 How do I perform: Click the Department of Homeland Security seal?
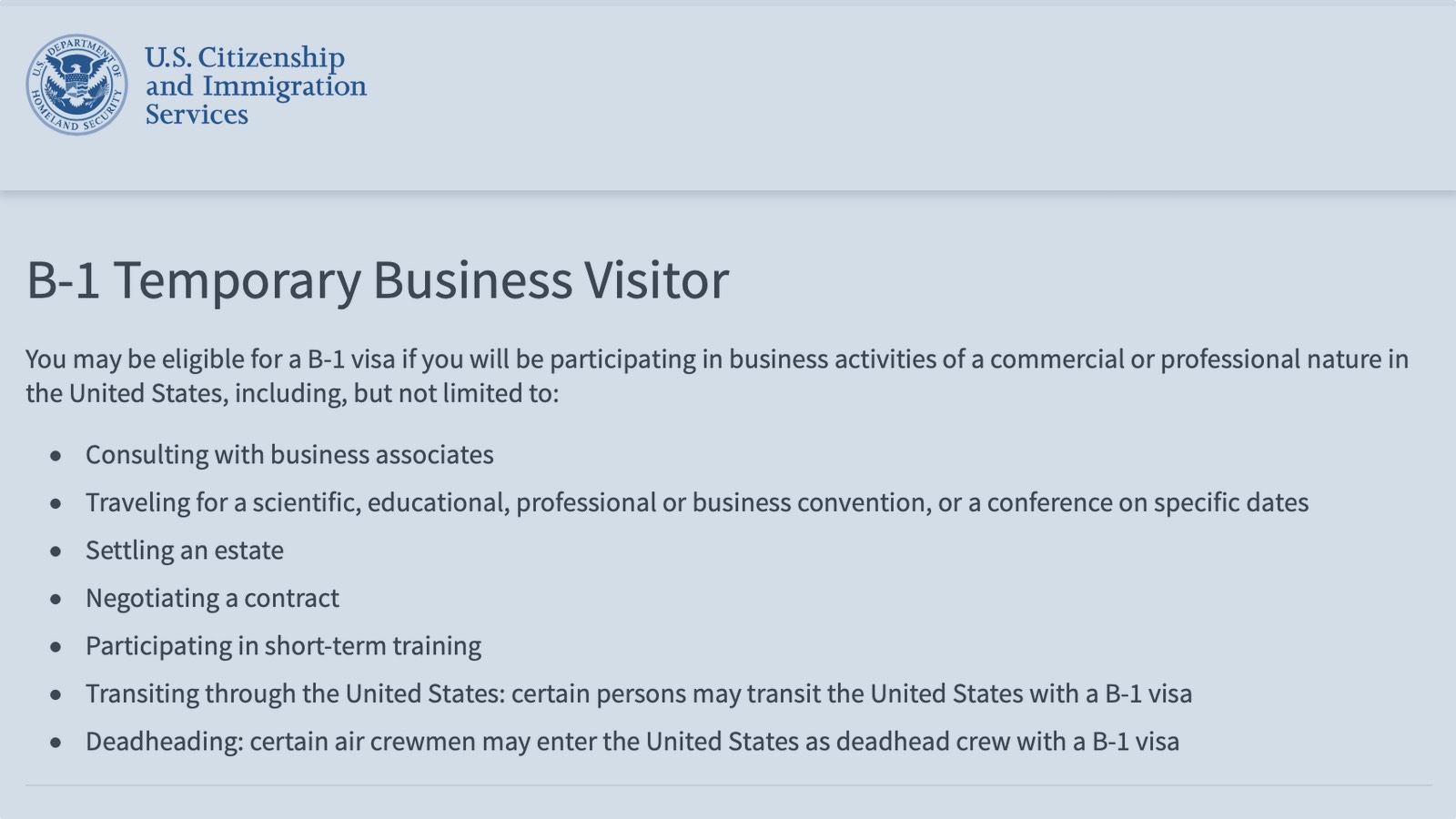point(76,85)
